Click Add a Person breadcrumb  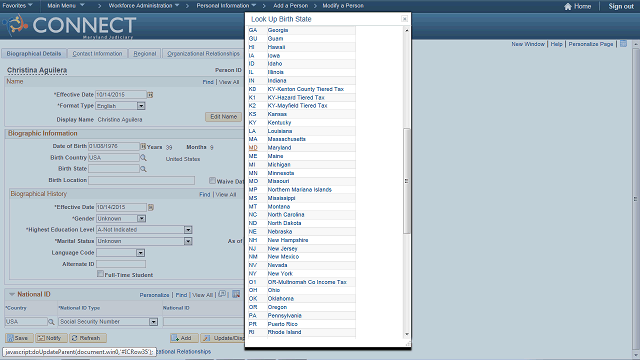point(290,6)
